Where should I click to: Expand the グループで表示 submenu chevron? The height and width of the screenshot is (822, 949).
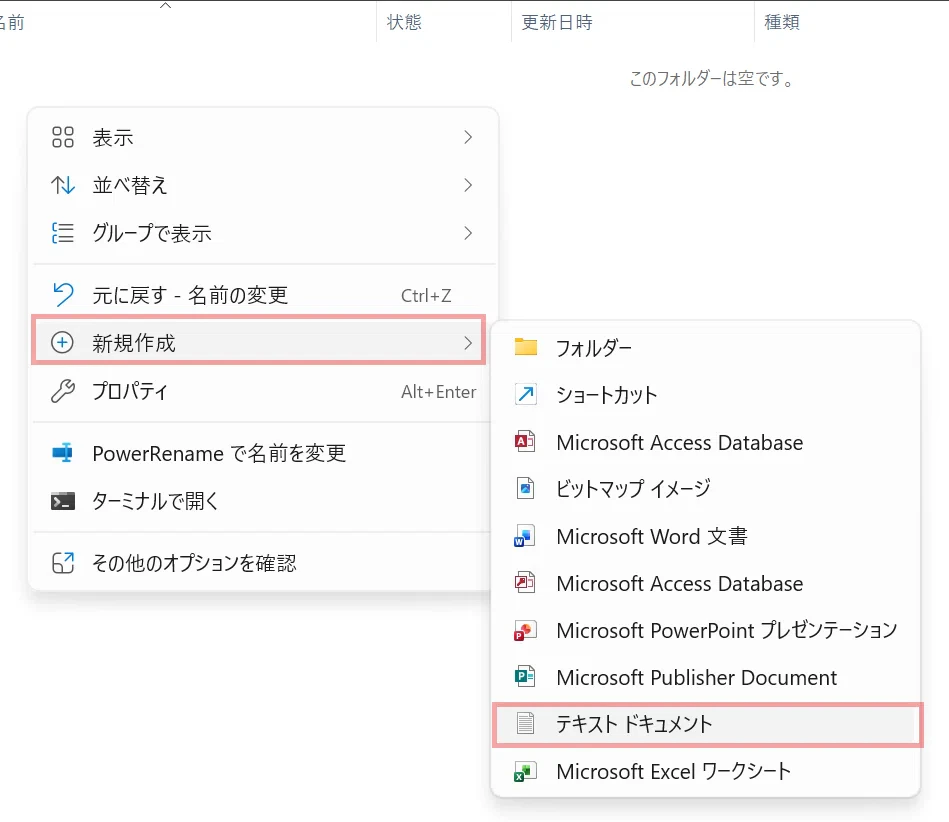[467, 233]
